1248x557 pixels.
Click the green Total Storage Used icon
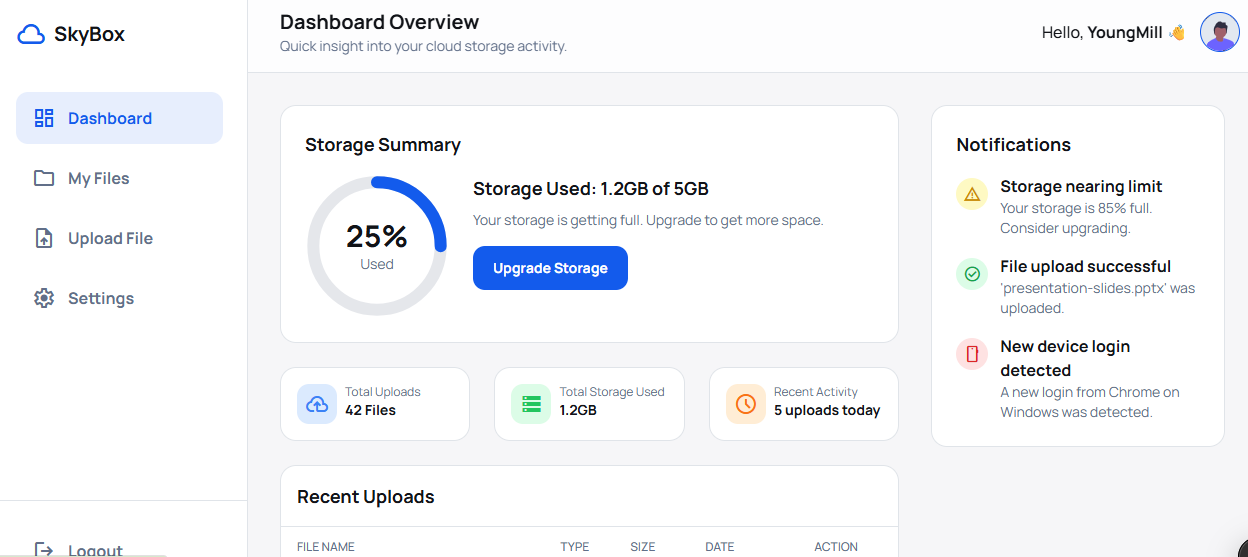click(531, 404)
